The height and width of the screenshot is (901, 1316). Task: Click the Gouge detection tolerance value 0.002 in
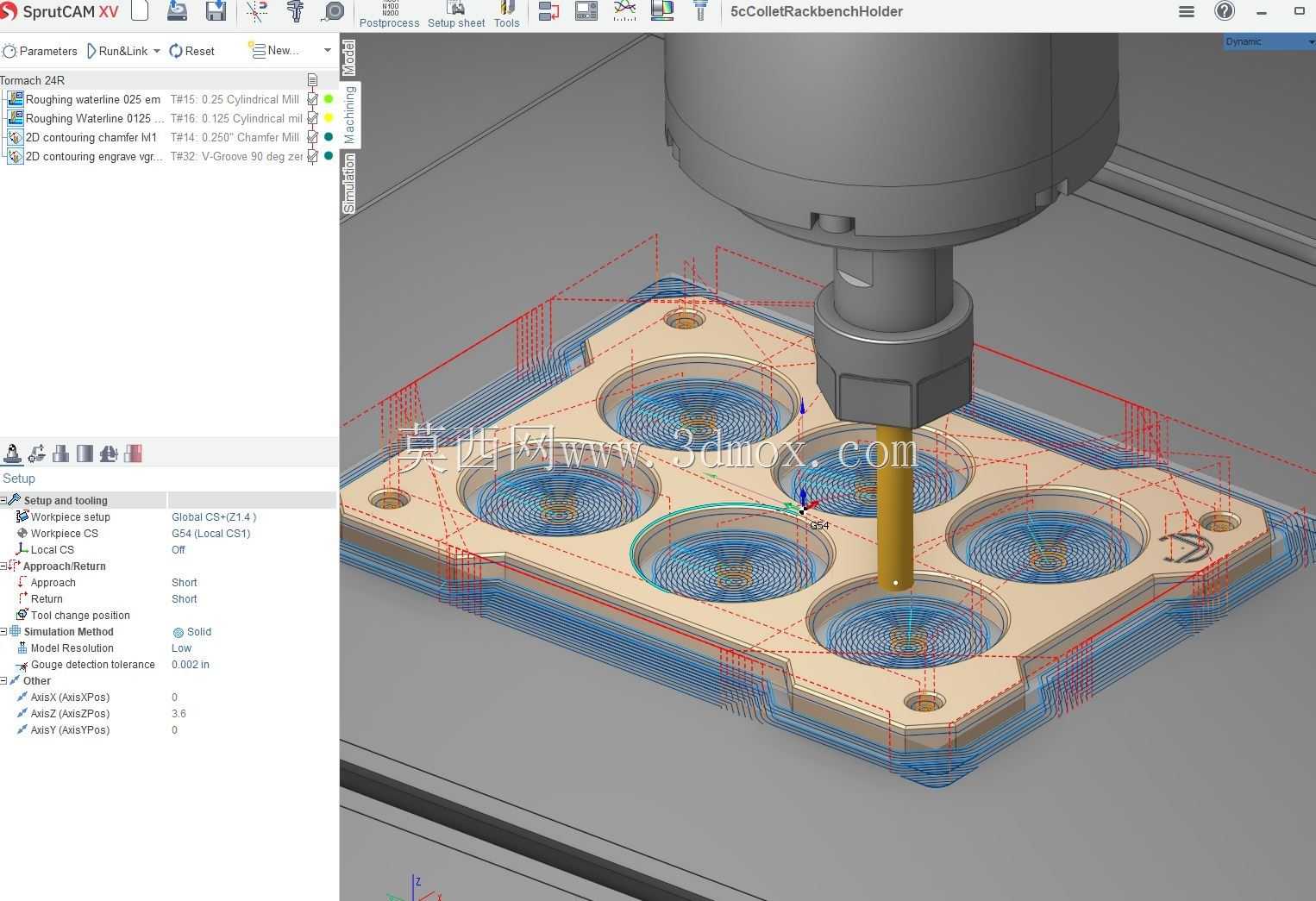tap(191, 665)
